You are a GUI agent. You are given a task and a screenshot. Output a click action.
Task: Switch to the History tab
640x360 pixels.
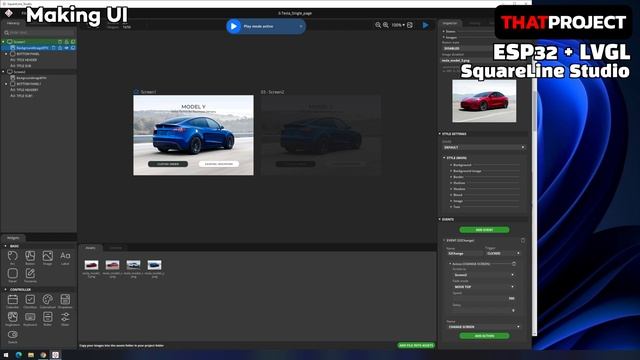474,23
